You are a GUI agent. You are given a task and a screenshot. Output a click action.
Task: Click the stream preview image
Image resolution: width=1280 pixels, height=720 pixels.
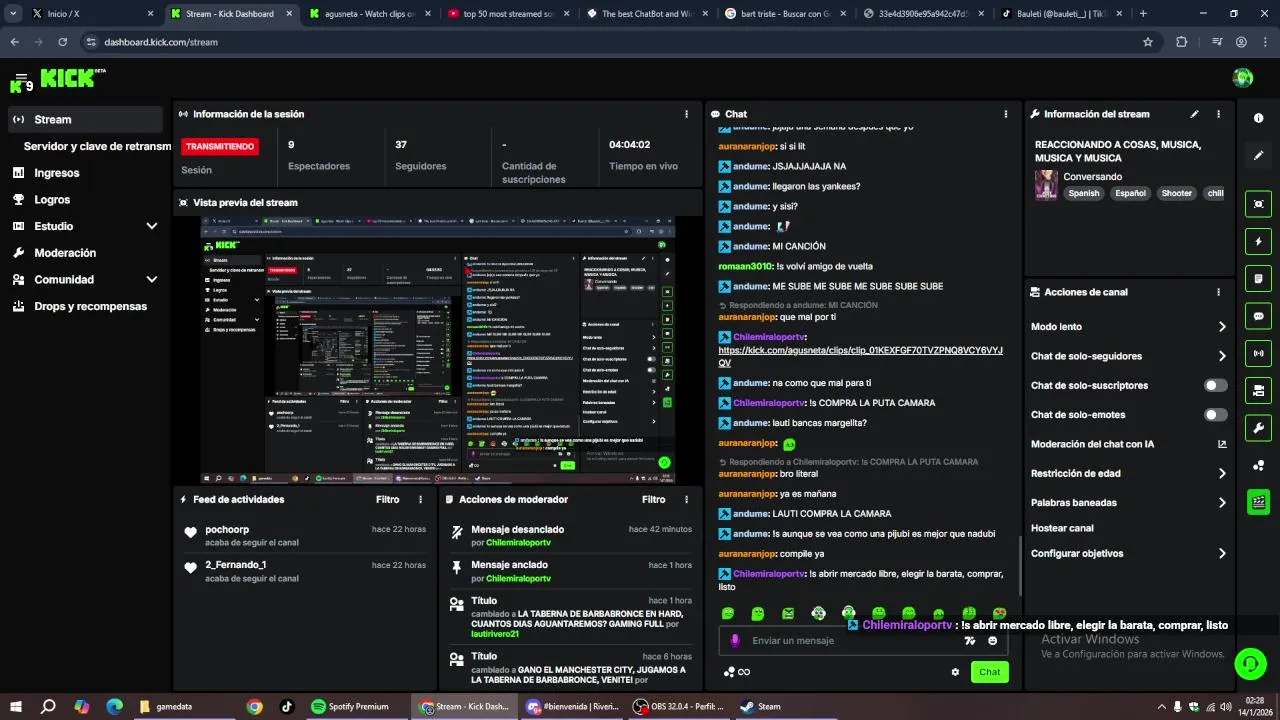click(438, 349)
